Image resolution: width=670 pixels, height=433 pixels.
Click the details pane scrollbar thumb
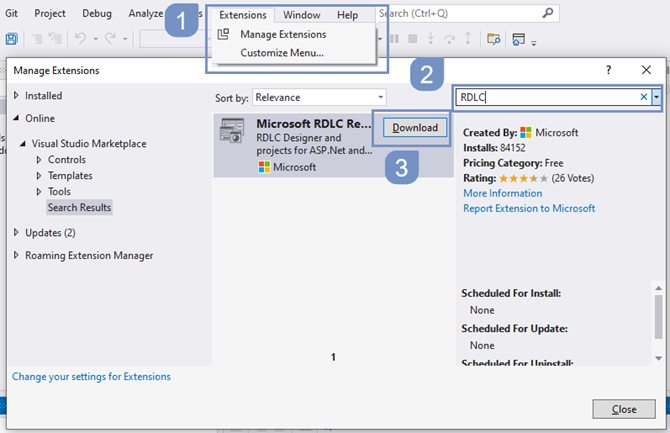click(658, 317)
